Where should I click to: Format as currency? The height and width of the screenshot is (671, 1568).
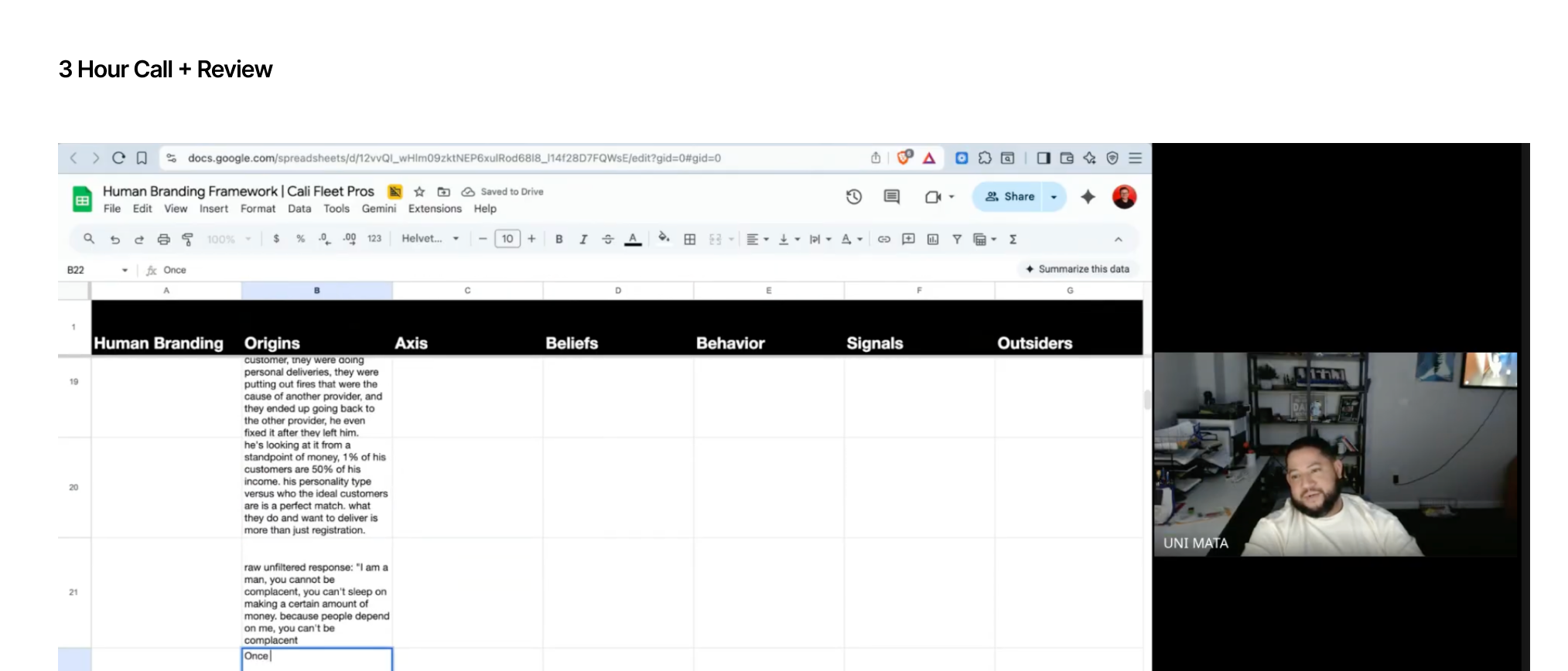click(276, 239)
